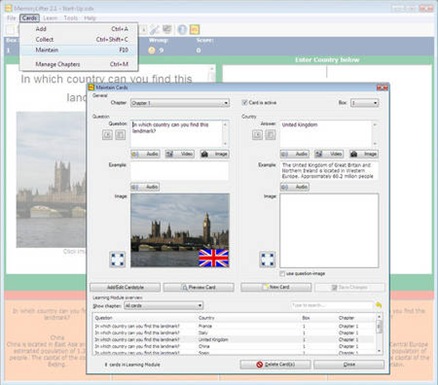Choose Manage Chapters from the Cards menu
The image size is (438, 385).
coord(79,64)
